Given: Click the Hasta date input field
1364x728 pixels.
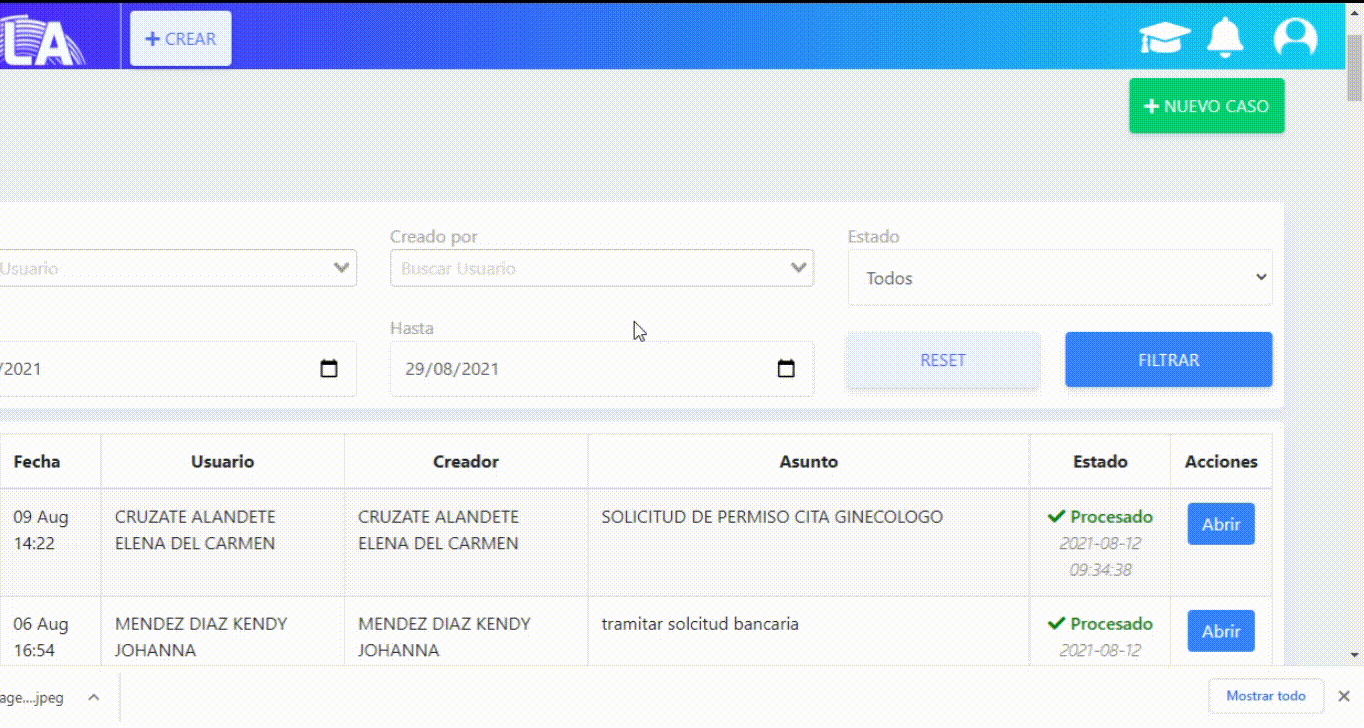Looking at the screenshot, I should pyautogui.click(x=580, y=369).
